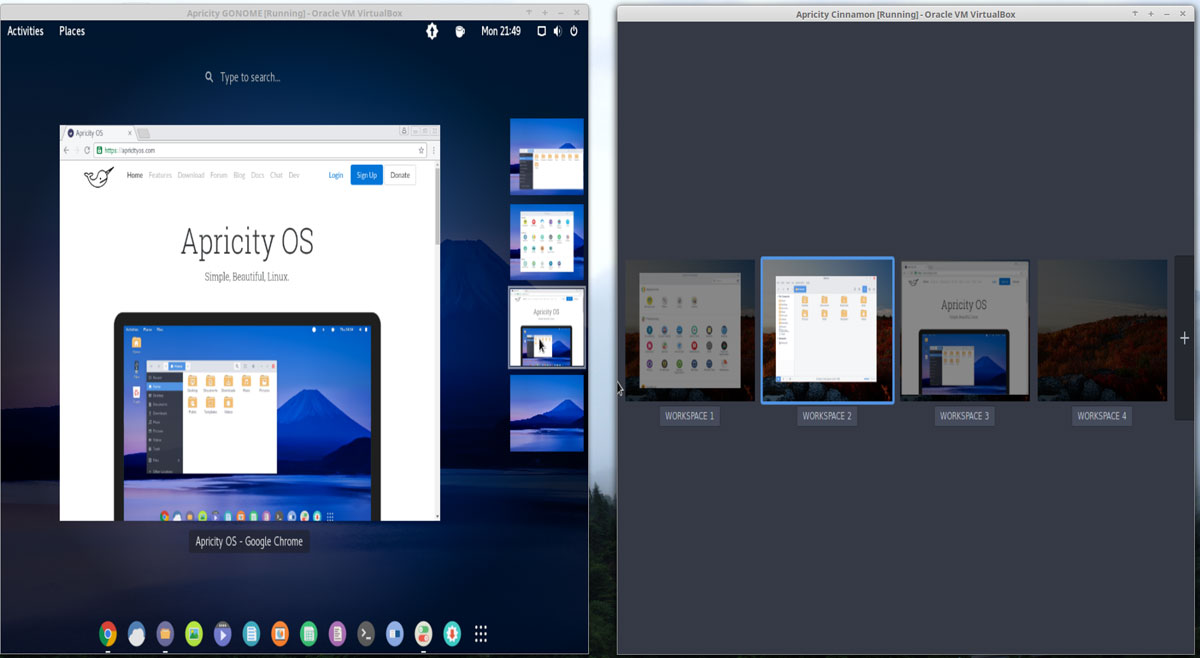Close the Apricity OS tab
Screen dimensions: 1200x658
(x=129, y=133)
